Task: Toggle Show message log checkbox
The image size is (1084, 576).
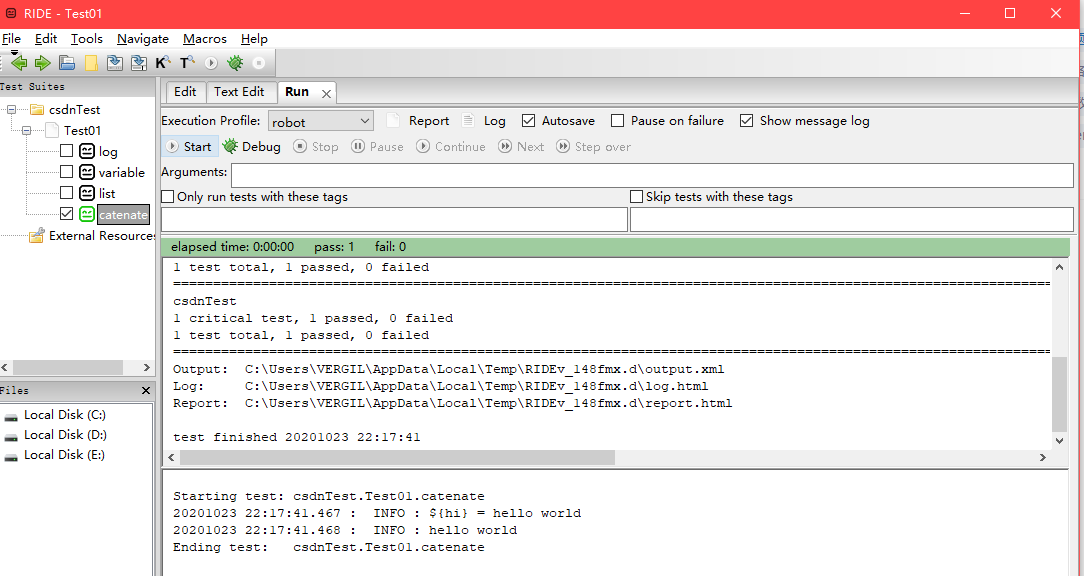Action: (746, 120)
